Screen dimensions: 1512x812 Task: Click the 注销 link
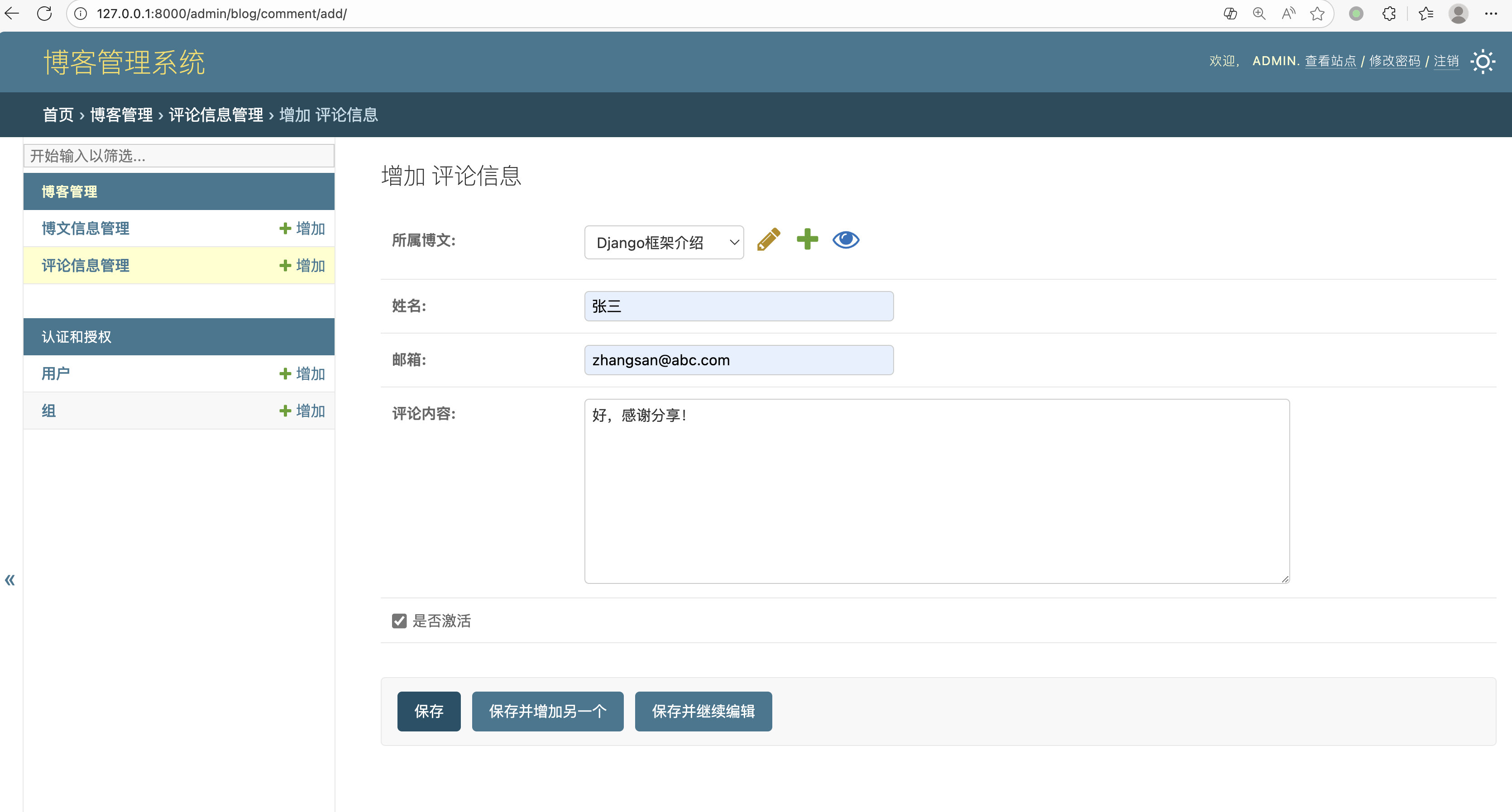[1446, 61]
